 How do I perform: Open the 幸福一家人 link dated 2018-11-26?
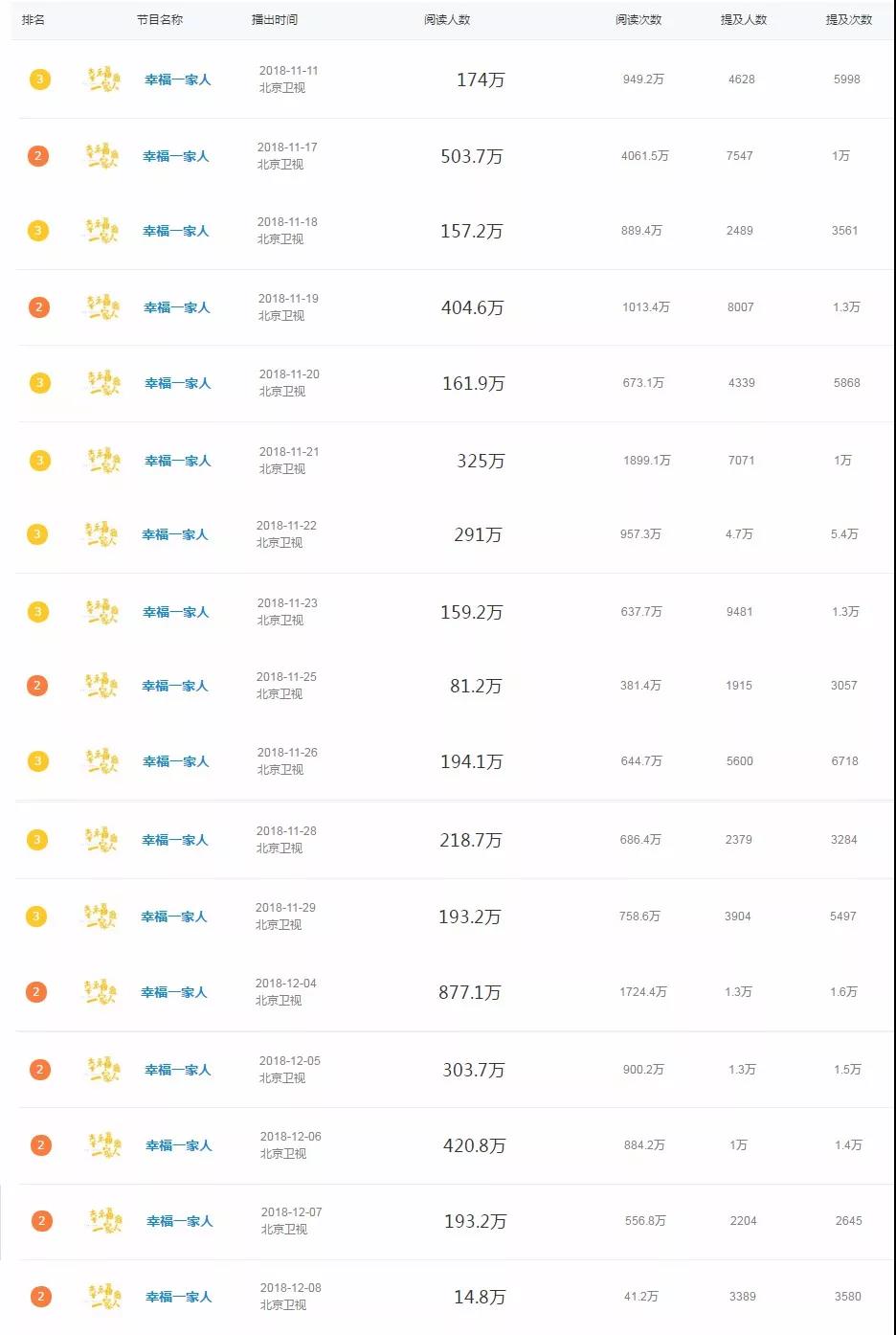tap(175, 761)
